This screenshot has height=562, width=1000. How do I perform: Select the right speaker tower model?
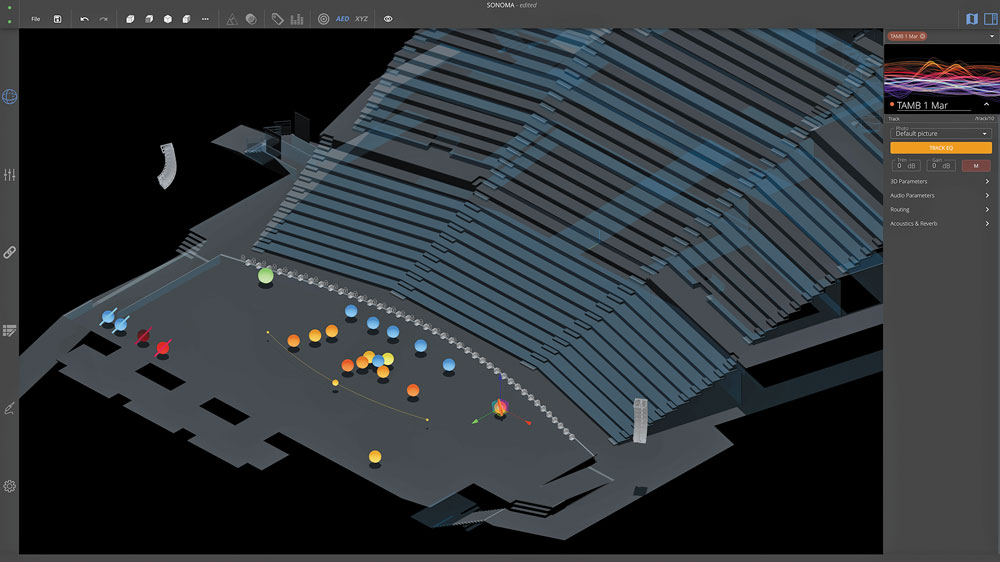[640, 420]
